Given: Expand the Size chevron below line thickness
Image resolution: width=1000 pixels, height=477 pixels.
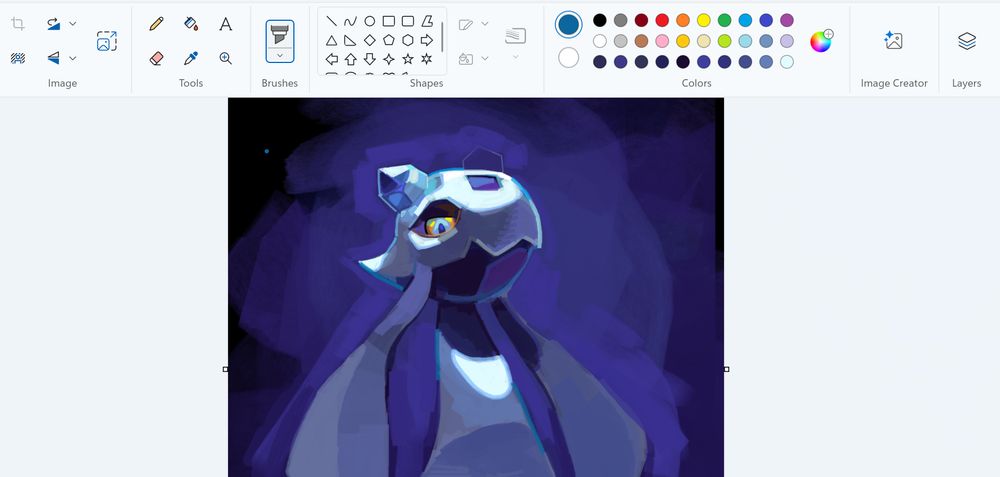Looking at the screenshot, I should coord(515,57).
